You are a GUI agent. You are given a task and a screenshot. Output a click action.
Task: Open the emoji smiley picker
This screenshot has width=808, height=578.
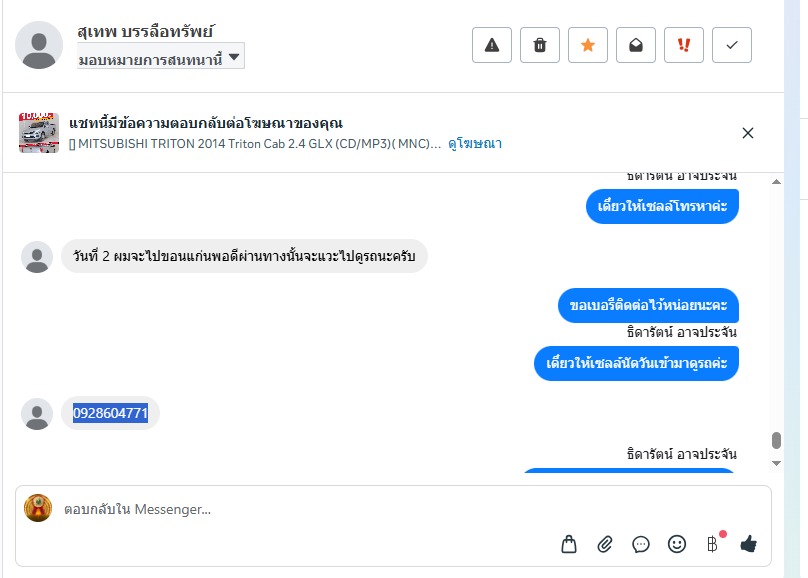[x=677, y=544]
